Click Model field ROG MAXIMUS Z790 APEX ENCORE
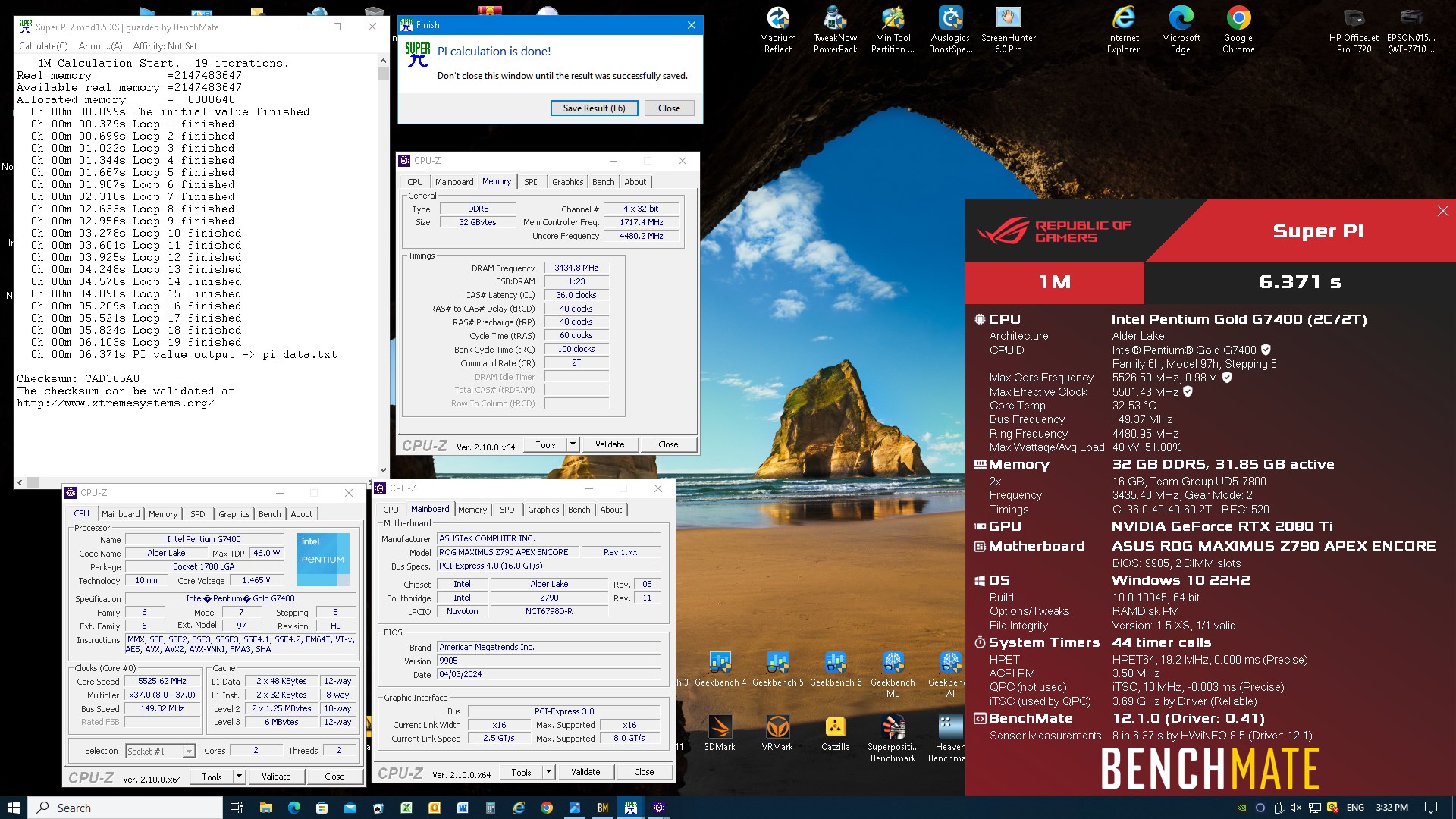Image resolution: width=1456 pixels, height=819 pixels. [509, 552]
